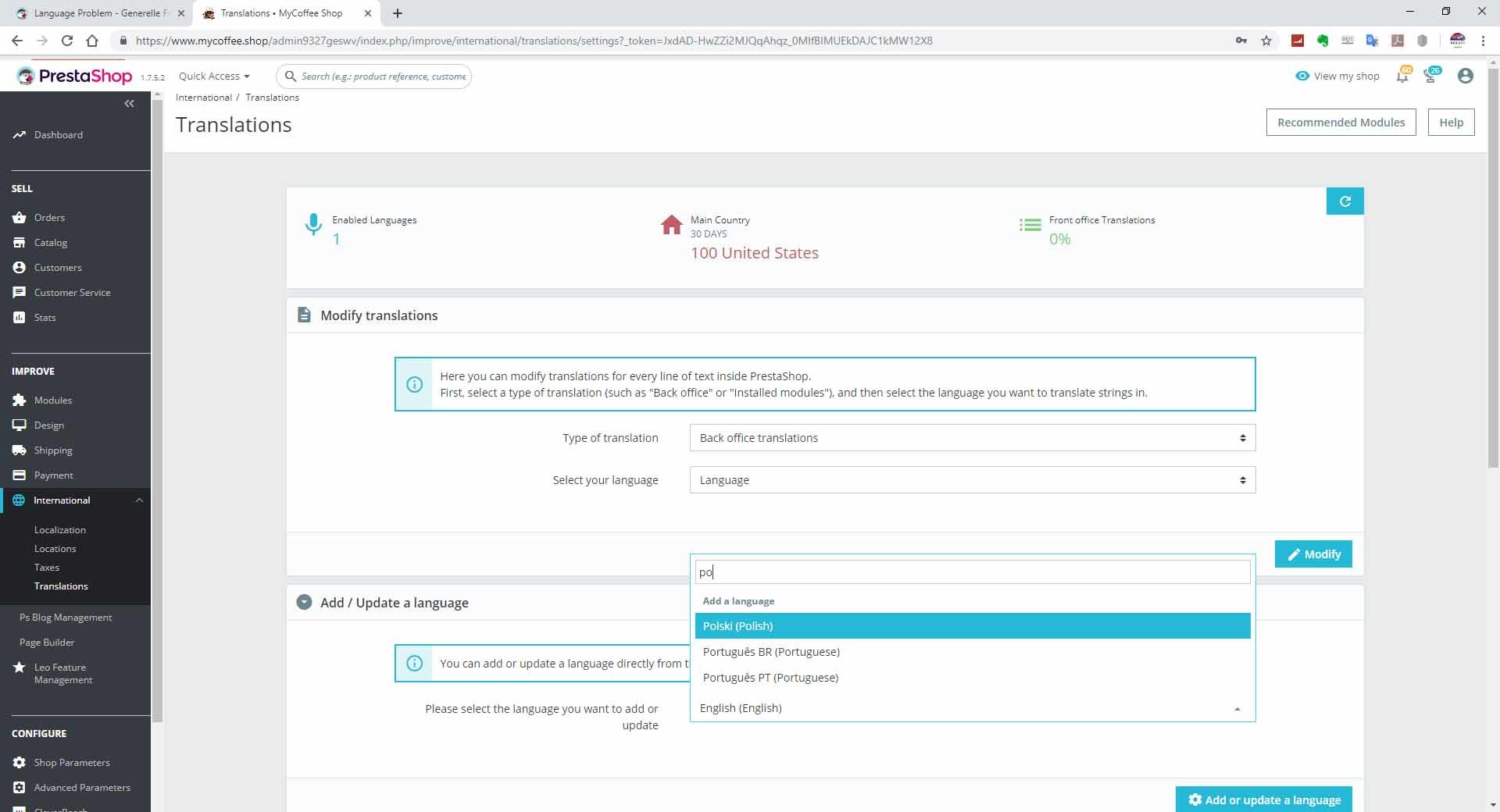Open the Select your language dropdown

pos(973,480)
